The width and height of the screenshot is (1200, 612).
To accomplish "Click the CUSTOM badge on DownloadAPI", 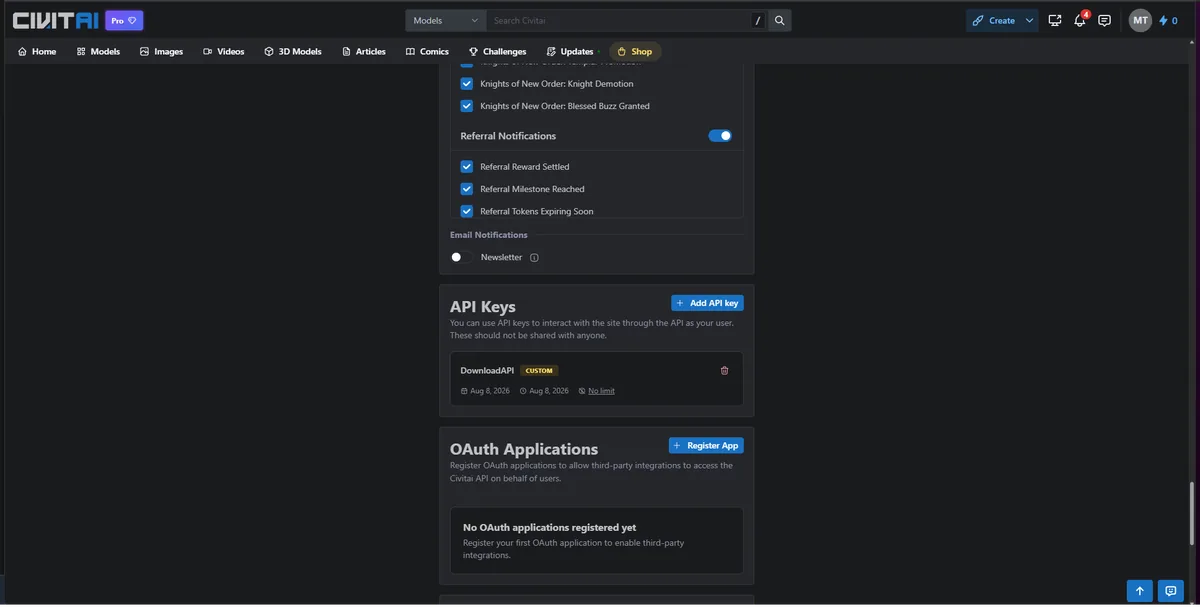I will (539, 370).
